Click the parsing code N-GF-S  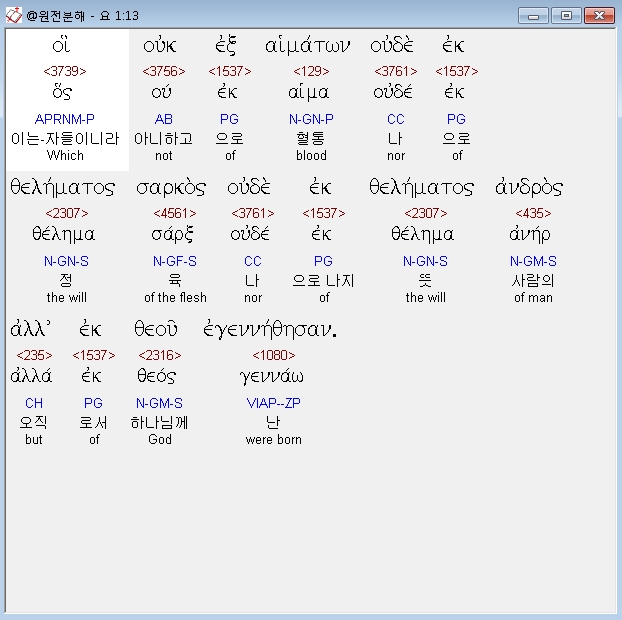point(175,261)
